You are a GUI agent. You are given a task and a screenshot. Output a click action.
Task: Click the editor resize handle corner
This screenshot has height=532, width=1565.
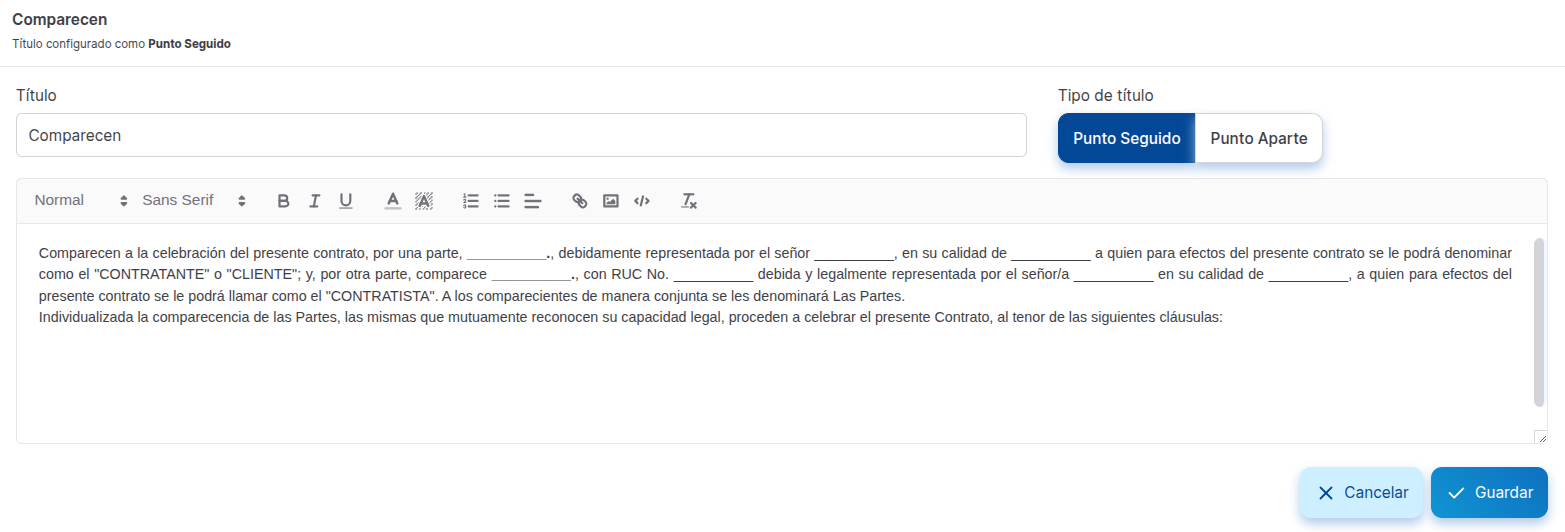pyautogui.click(x=1541, y=437)
